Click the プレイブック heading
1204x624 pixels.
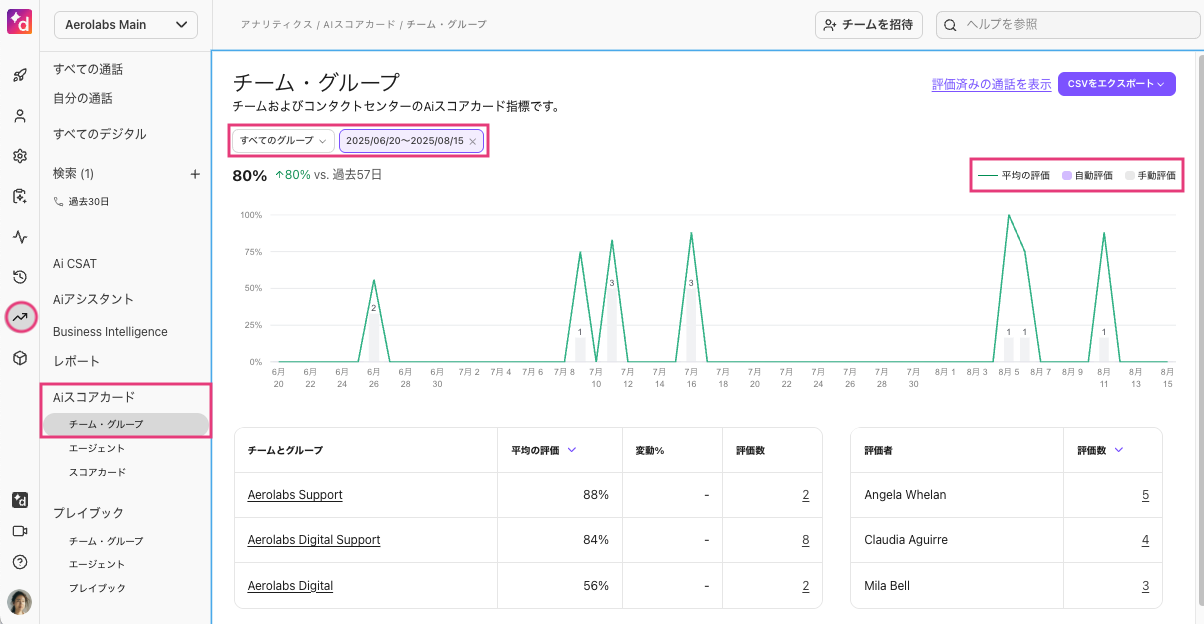point(88,513)
